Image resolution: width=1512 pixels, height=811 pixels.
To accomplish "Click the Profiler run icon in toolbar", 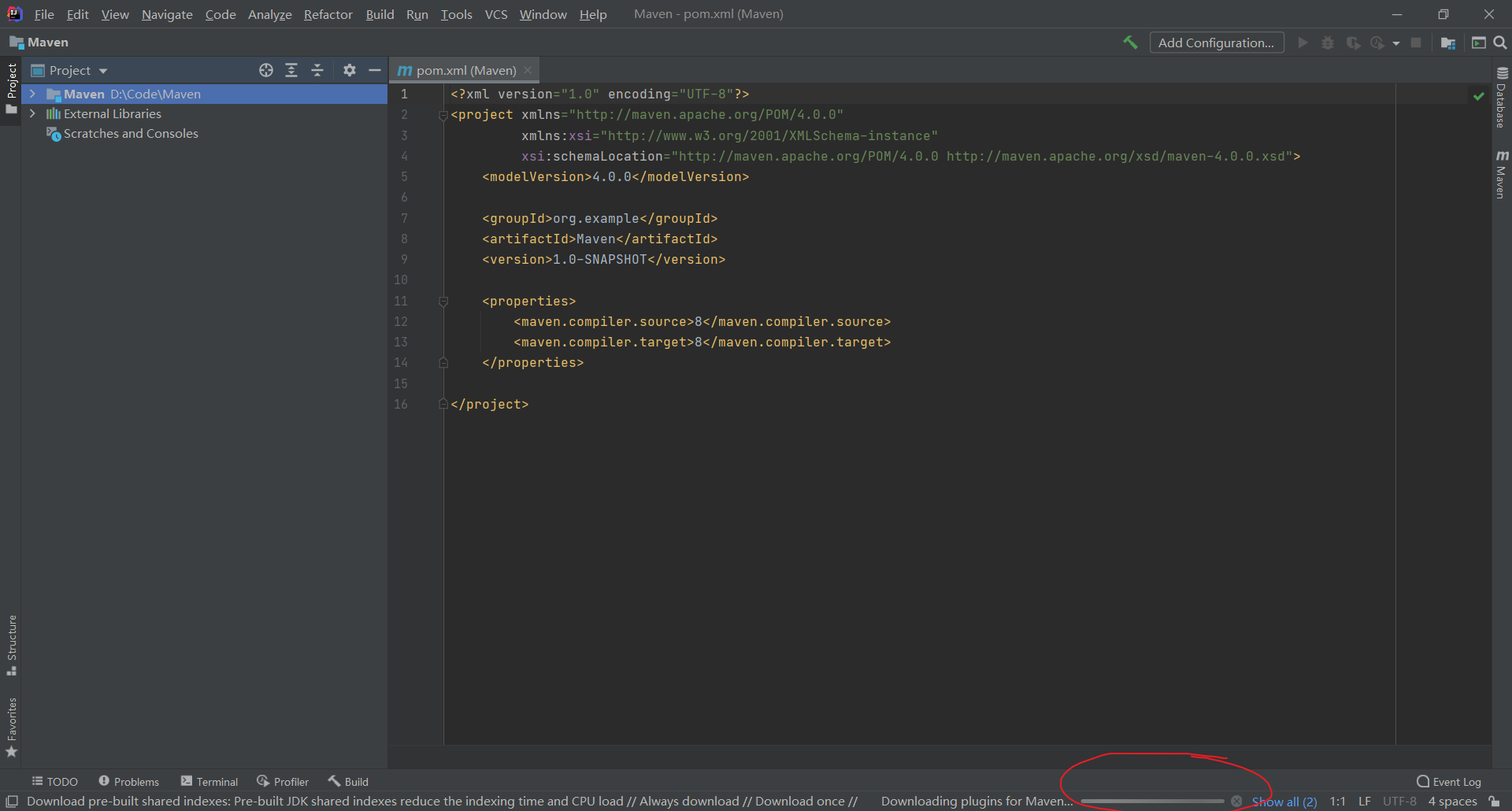I will [1377, 43].
